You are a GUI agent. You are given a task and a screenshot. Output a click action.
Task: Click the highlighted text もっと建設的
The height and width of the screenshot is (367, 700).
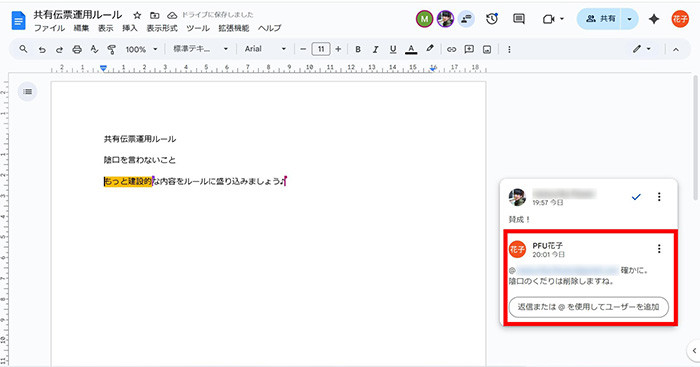pos(128,182)
